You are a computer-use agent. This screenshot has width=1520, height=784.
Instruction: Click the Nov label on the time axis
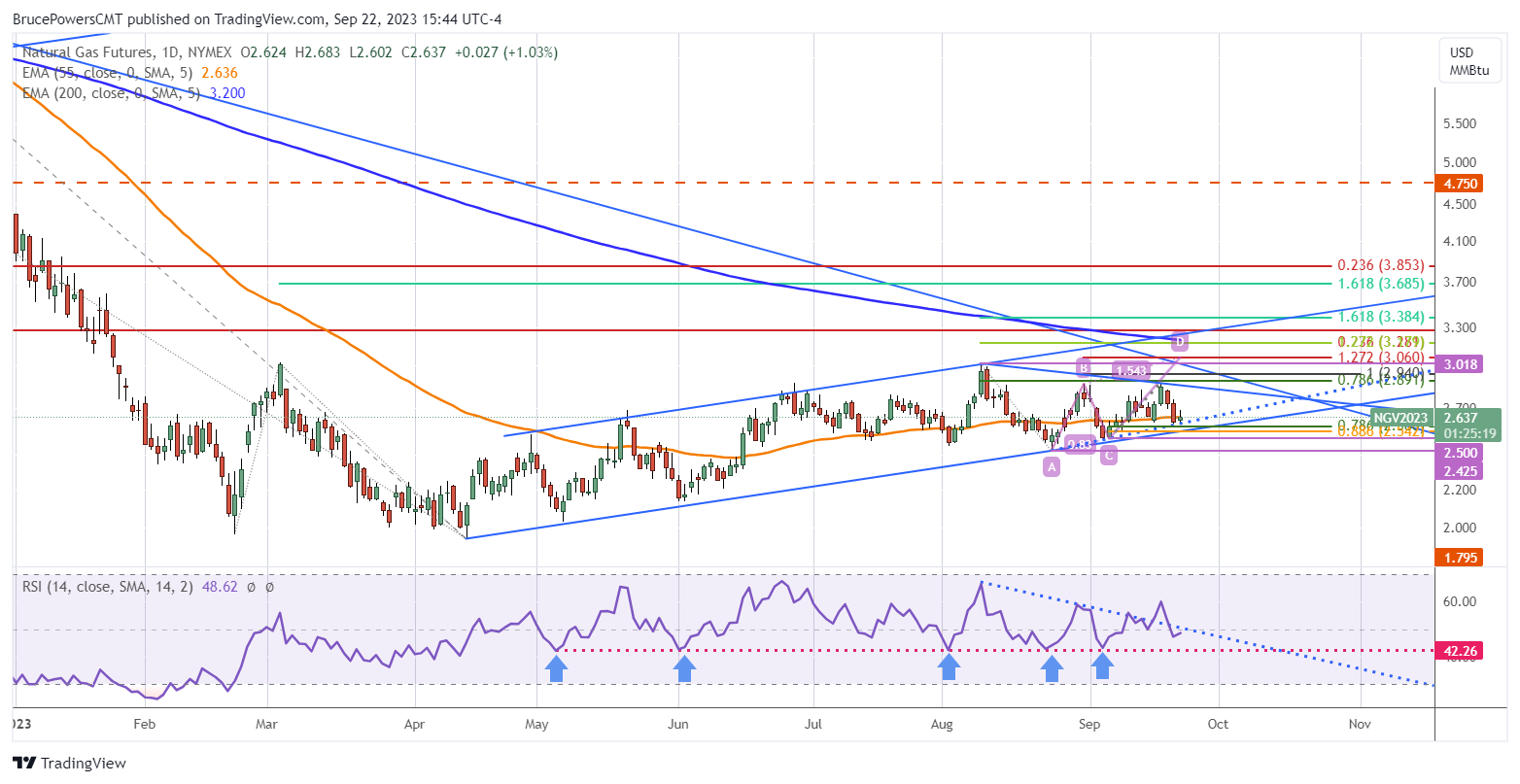pyautogui.click(x=1361, y=724)
